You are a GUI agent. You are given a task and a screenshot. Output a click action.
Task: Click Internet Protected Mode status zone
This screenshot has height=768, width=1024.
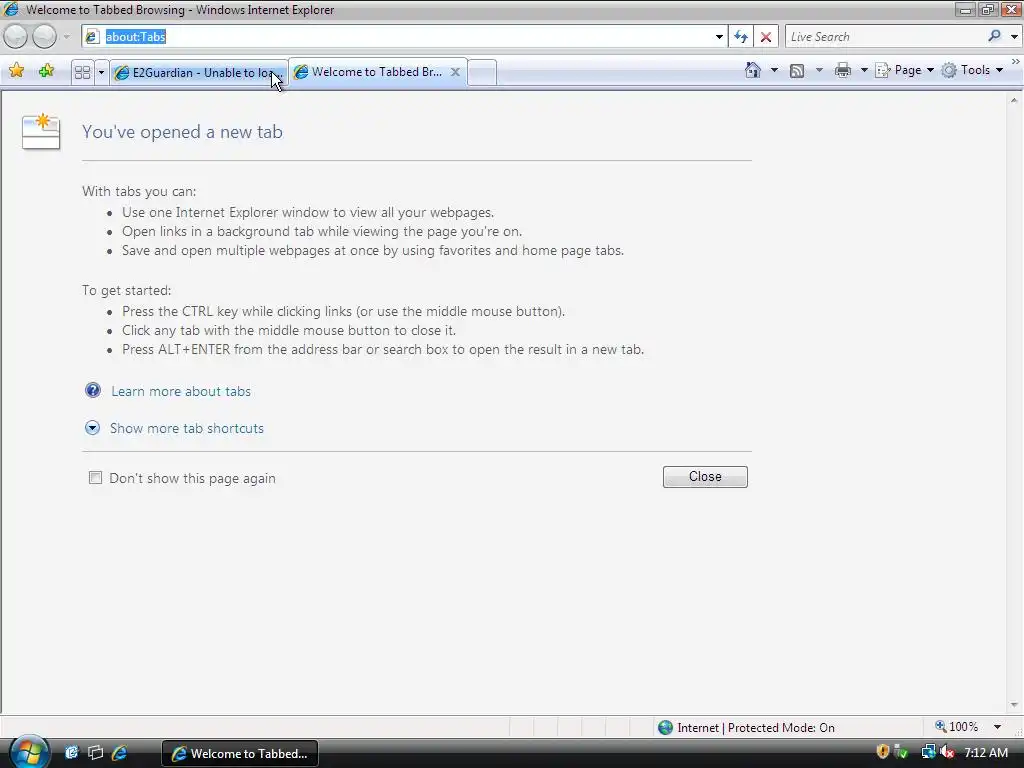pos(746,728)
